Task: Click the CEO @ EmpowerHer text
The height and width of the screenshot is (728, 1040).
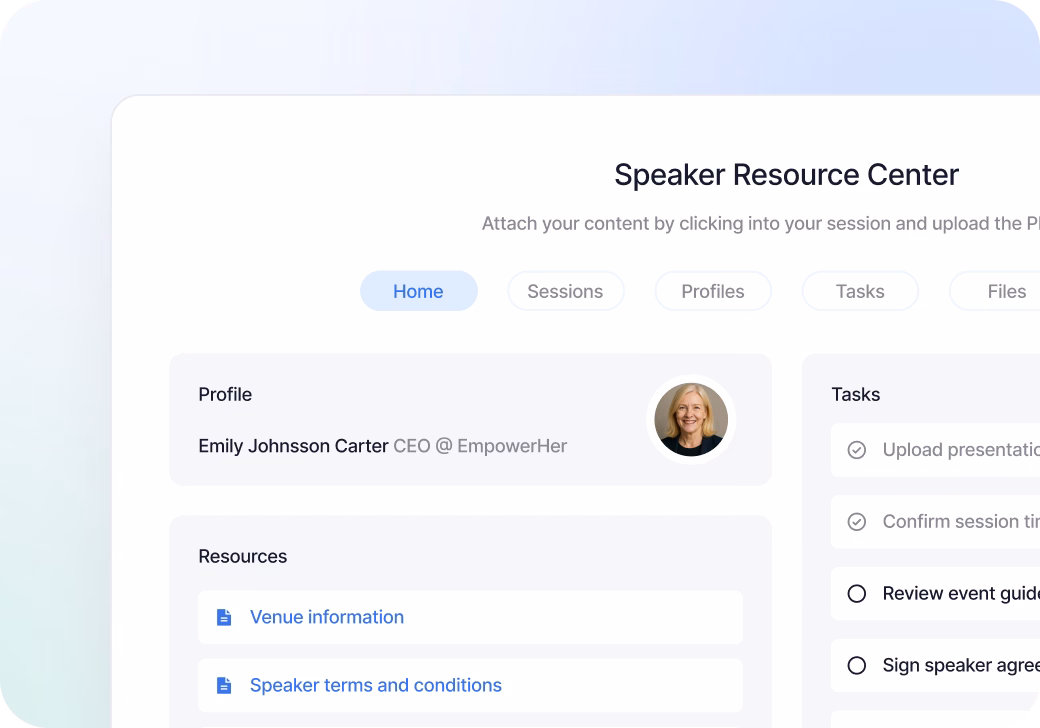Action: tap(480, 446)
